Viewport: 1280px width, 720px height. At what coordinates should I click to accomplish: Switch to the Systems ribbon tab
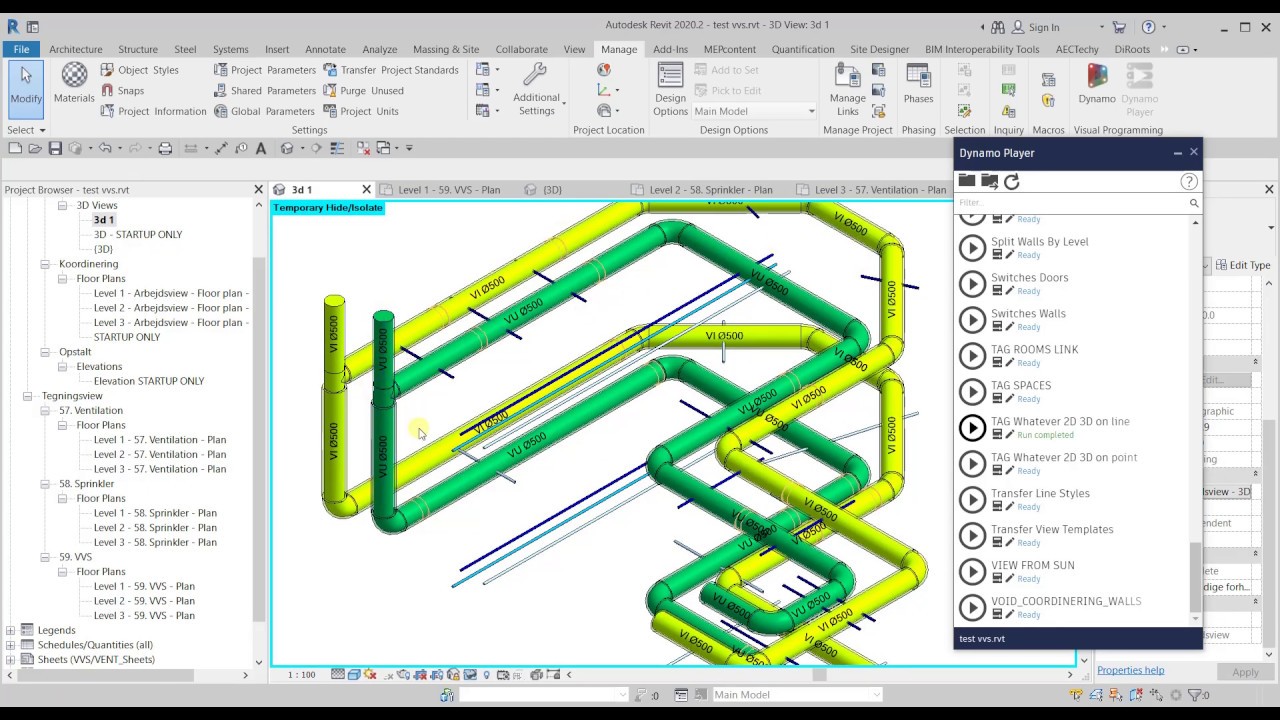coord(230,49)
